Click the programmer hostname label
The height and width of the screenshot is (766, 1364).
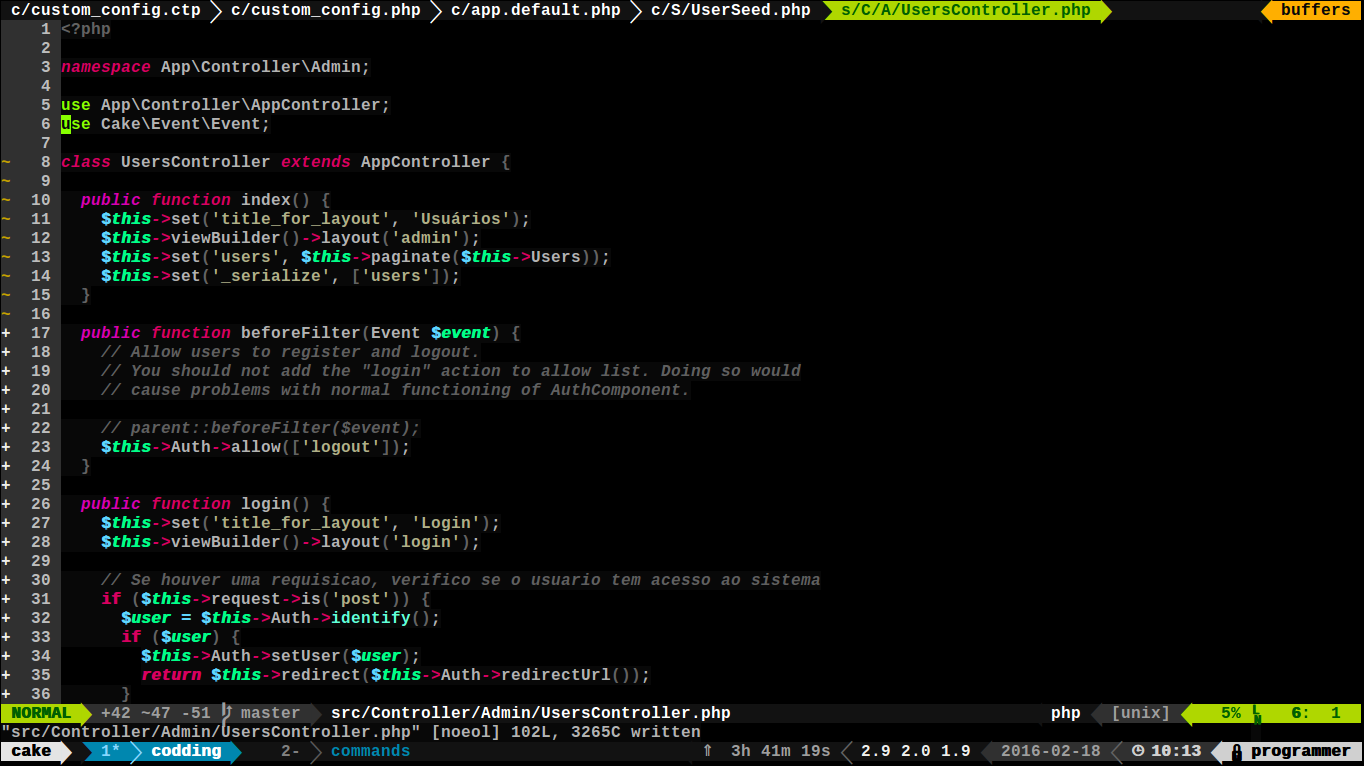click(x=1300, y=751)
